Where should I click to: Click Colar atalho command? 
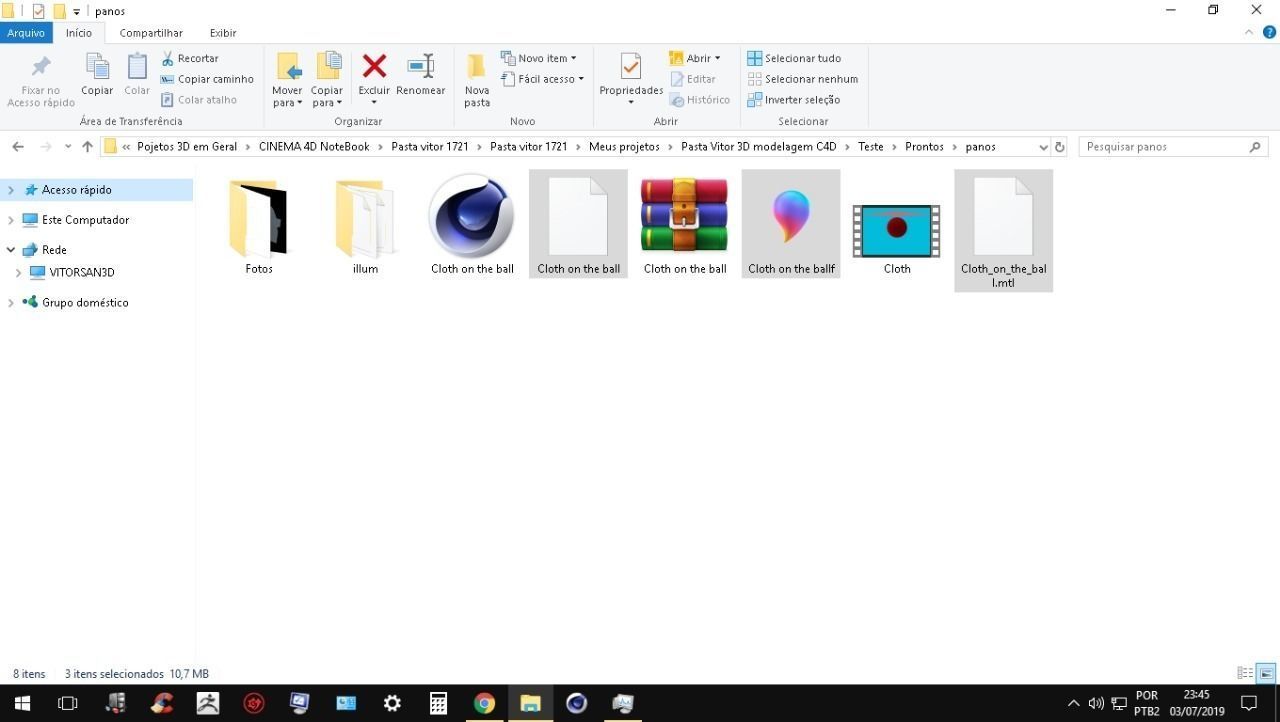click(x=199, y=100)
